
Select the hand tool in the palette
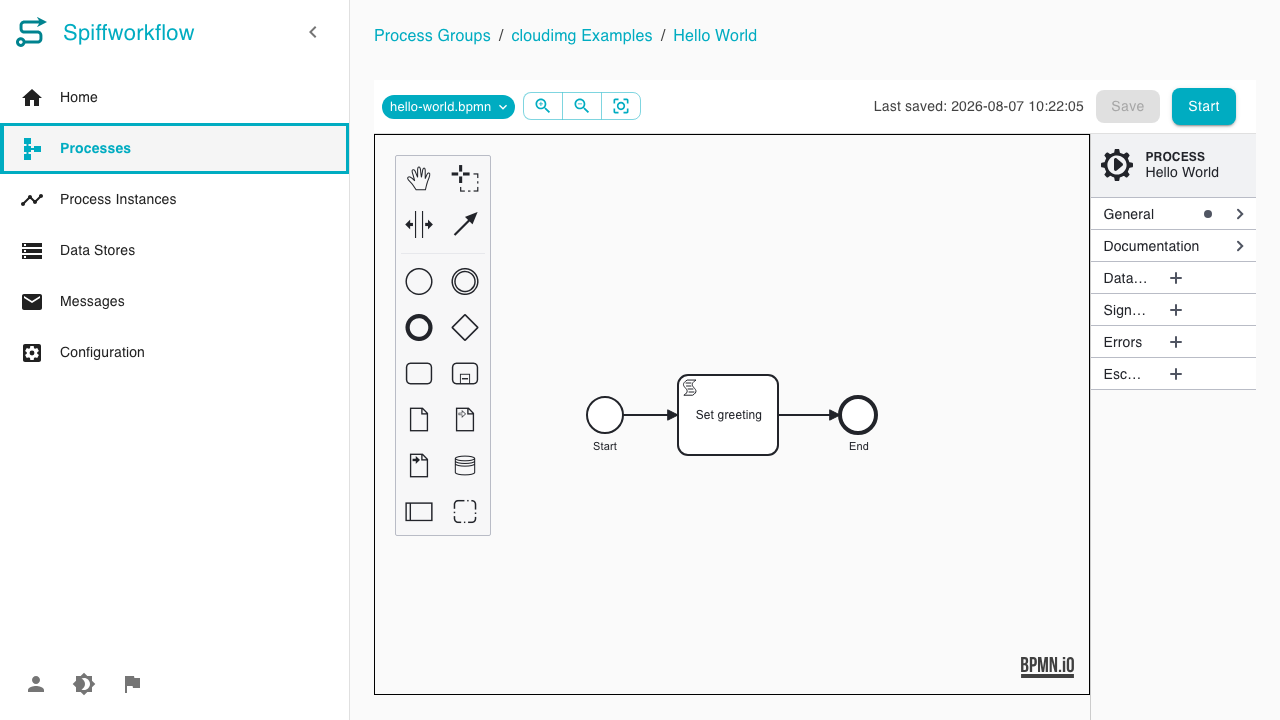click(x=419, y=179)
